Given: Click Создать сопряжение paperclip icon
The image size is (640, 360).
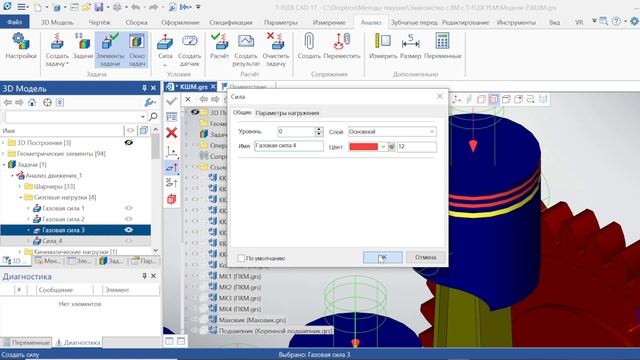Looking at the screenshot, I should pos(309,47).
